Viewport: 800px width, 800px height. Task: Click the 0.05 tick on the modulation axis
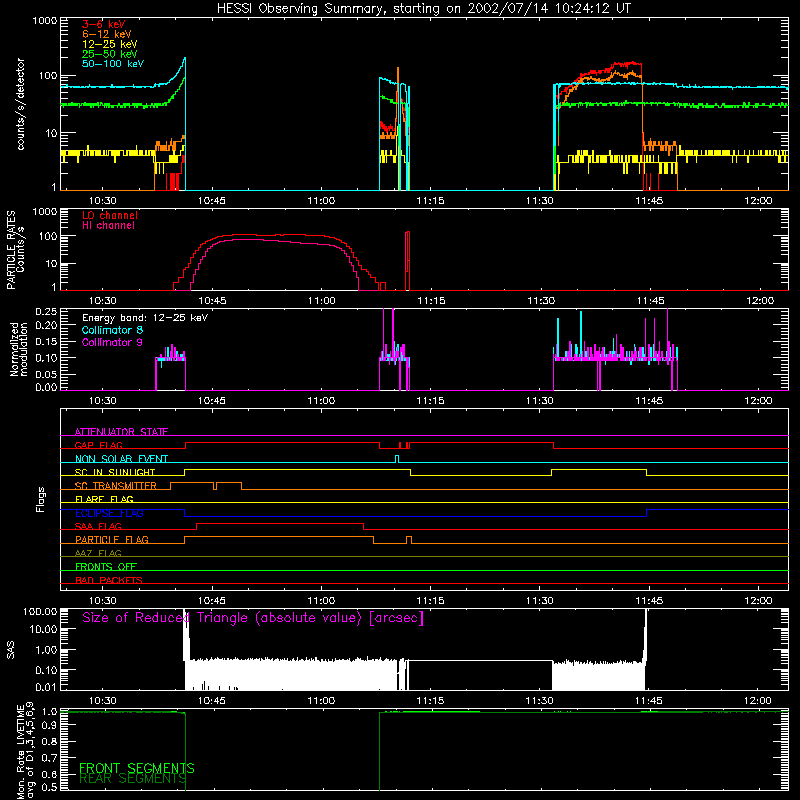click(x=46, y=374)
